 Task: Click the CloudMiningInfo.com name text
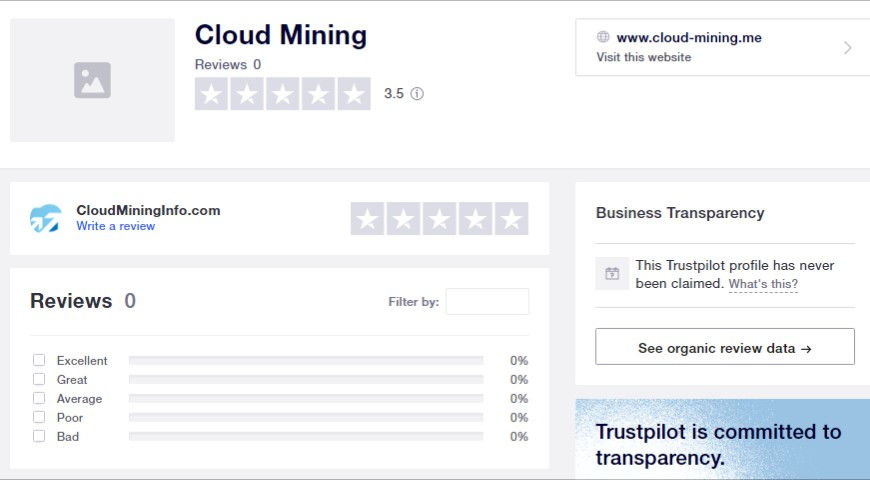point(148,210)
